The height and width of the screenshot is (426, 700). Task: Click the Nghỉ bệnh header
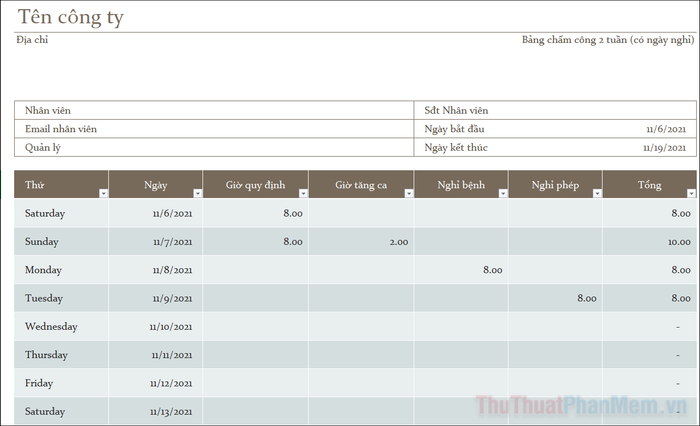[461, 184]
